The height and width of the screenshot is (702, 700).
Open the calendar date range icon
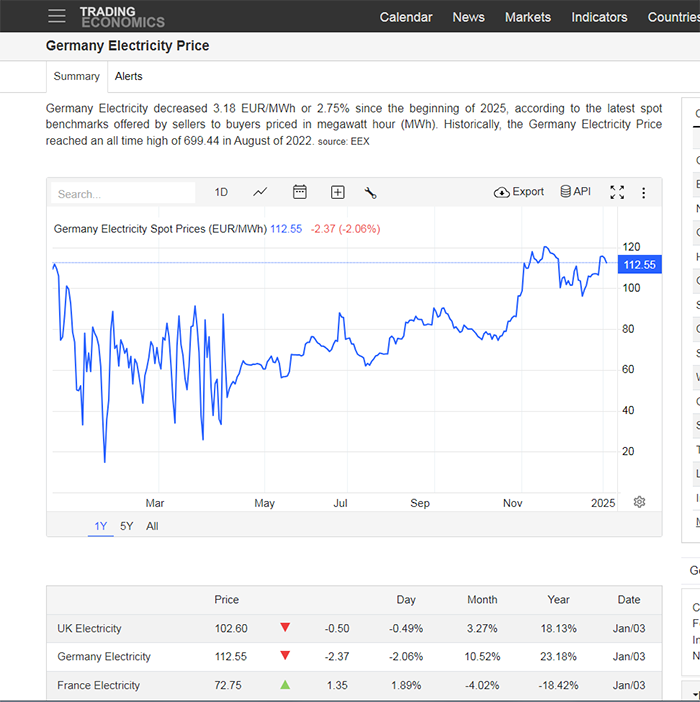coord(299,192)
